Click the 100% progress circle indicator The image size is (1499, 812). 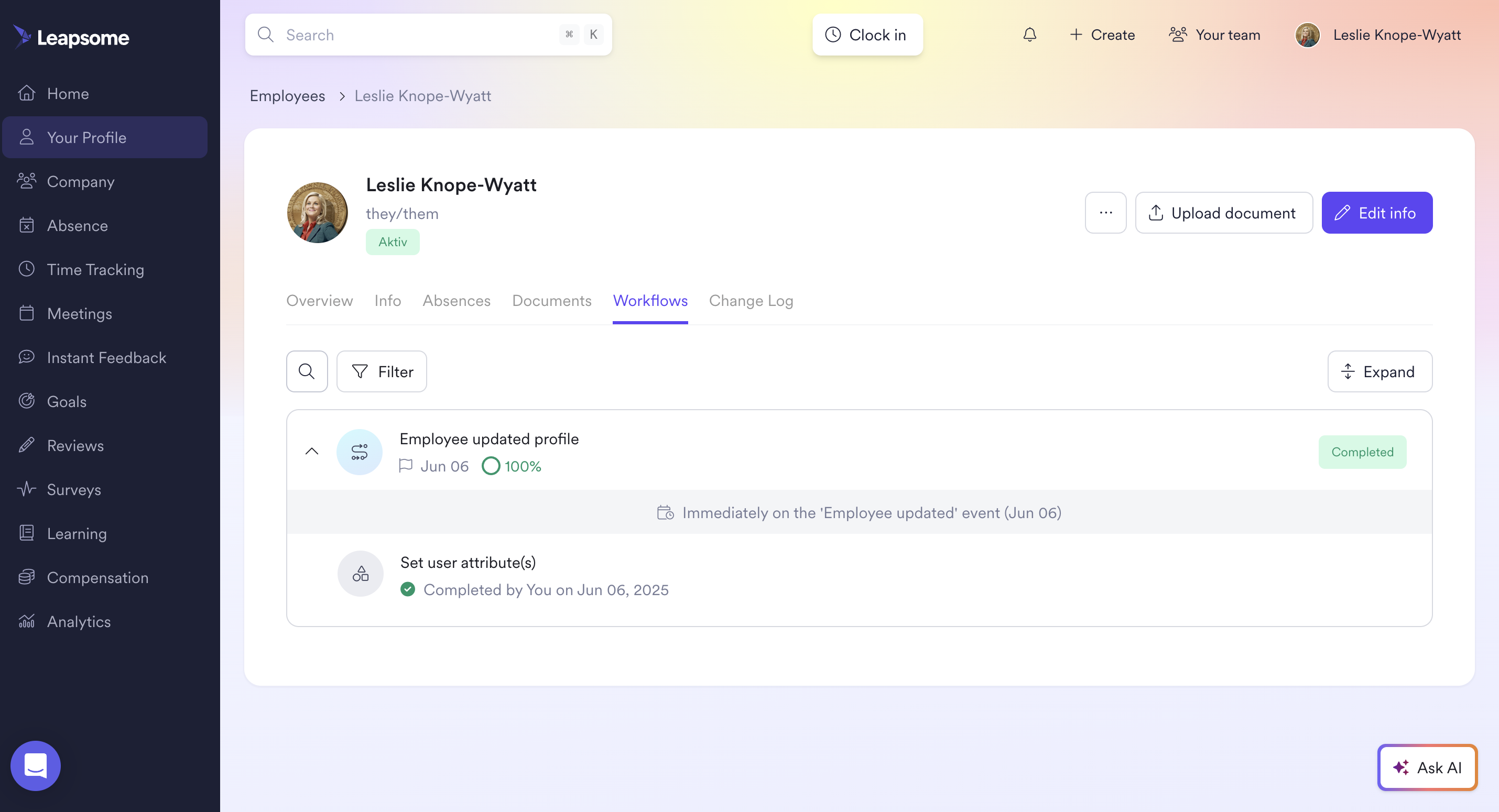491,466
